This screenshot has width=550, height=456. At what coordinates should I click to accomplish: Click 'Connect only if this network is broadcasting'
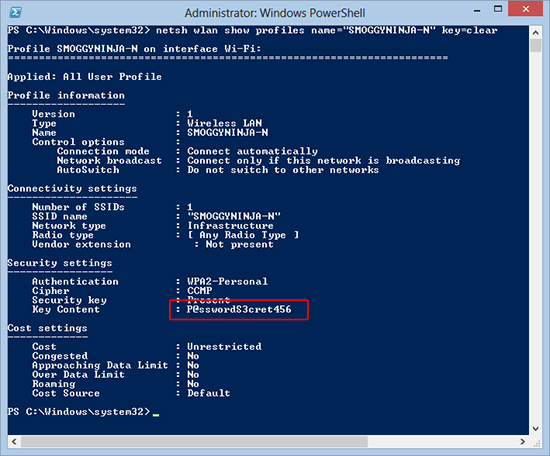pyautogui.click(x=323, y=161)
